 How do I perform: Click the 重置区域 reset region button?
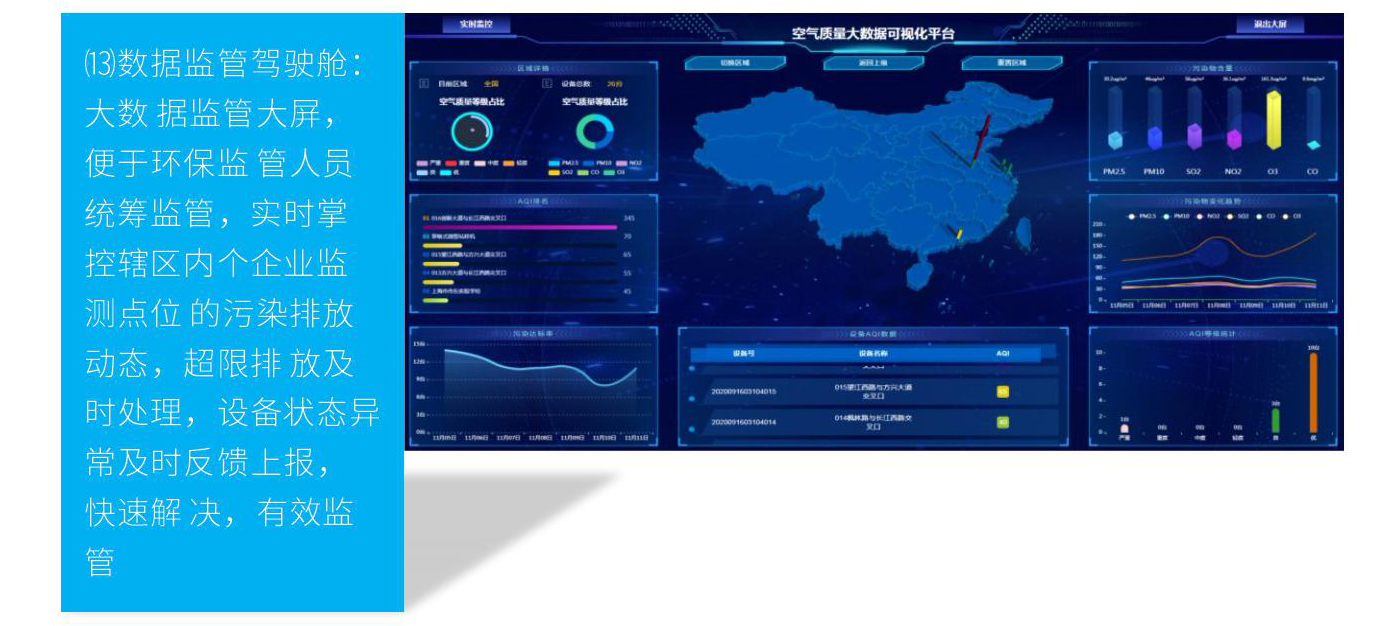(x=1012, y=63)
